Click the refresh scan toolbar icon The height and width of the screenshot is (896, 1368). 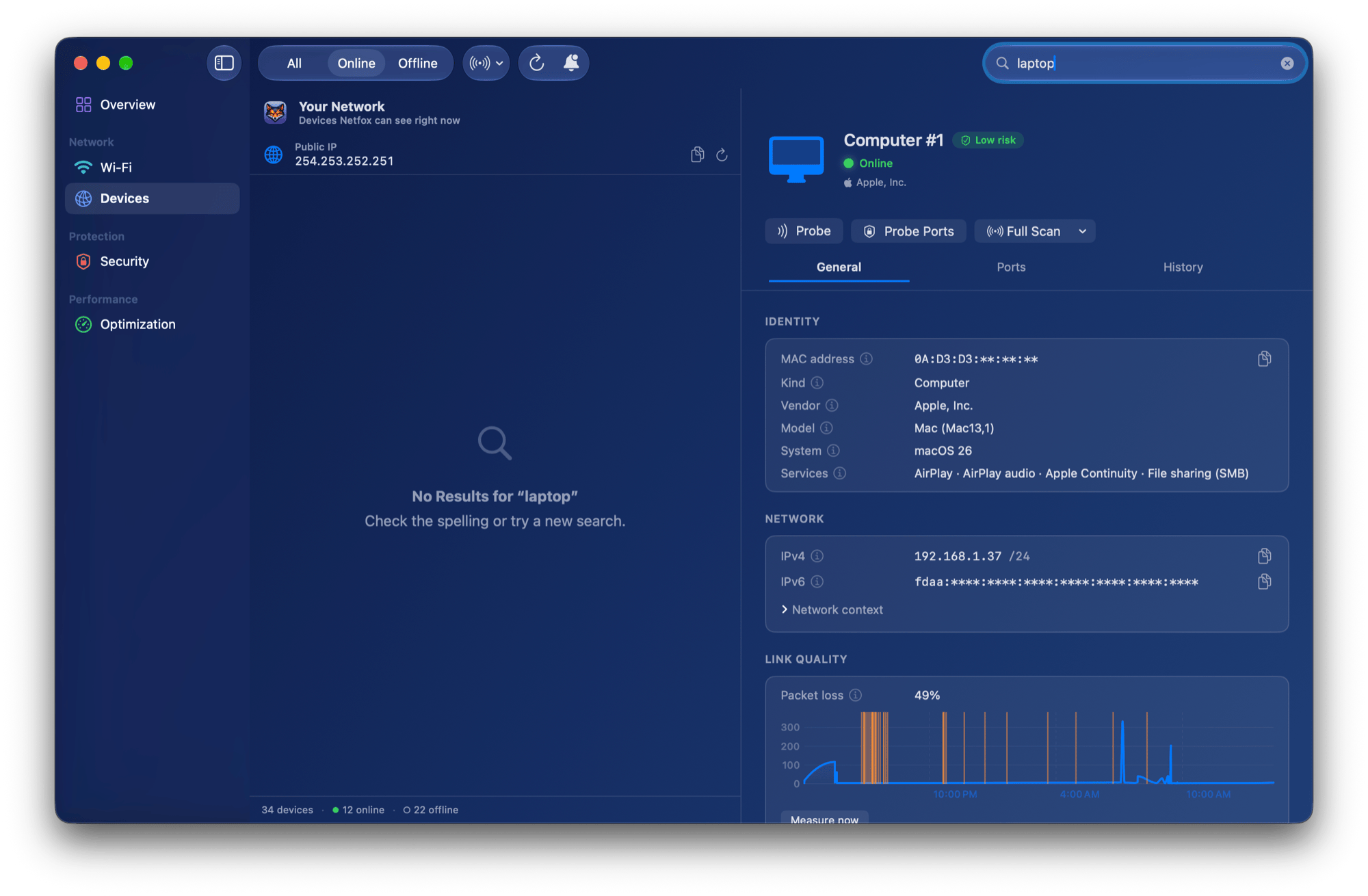pyautogui.click(x=537, y=63)
